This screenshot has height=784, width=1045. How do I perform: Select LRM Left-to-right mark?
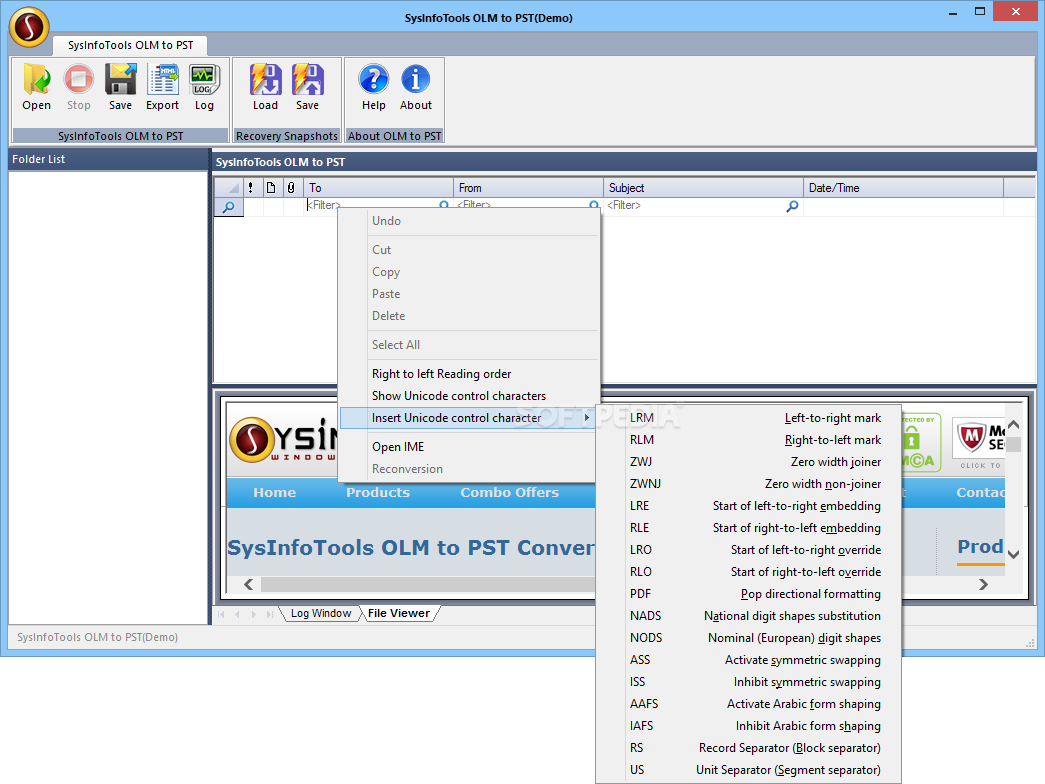(748, 418)
